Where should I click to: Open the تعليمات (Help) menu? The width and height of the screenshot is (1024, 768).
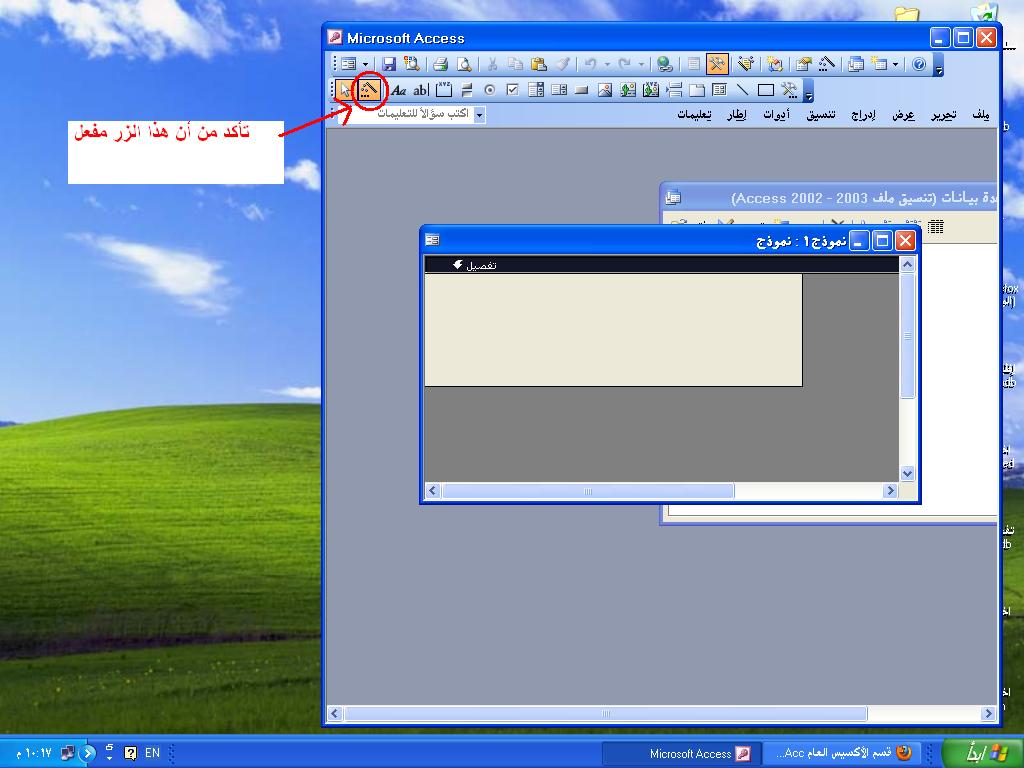coord(694,115)
